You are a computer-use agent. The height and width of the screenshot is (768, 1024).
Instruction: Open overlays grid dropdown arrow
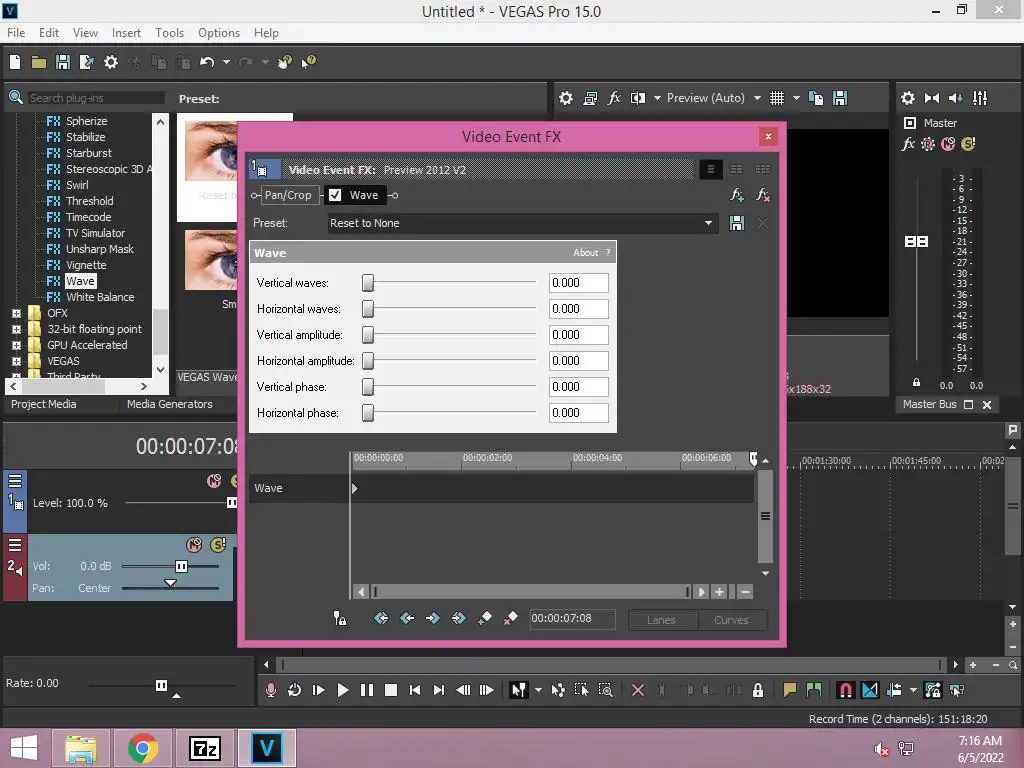[x=796, y=98]
